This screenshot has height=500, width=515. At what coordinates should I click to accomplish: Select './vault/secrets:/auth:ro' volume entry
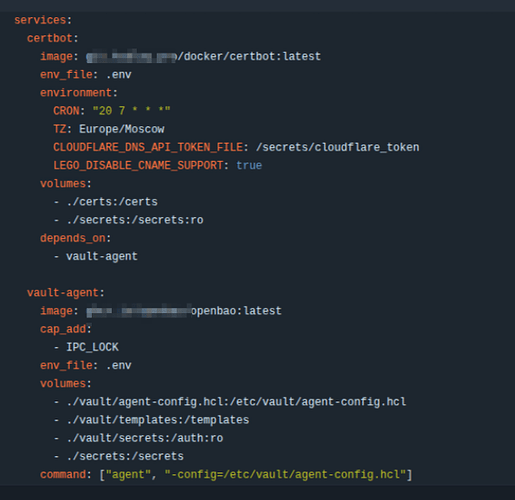[x=145, y=438]
